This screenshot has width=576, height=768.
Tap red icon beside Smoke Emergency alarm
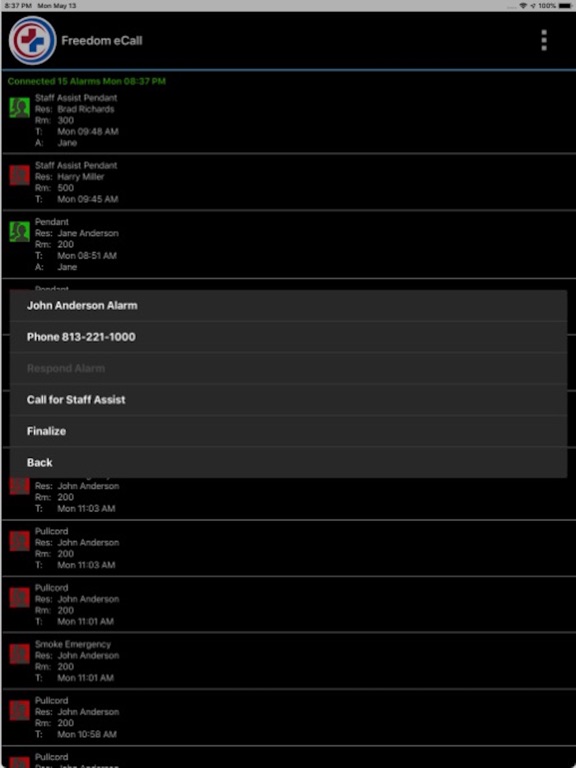[x=20, y=654]
